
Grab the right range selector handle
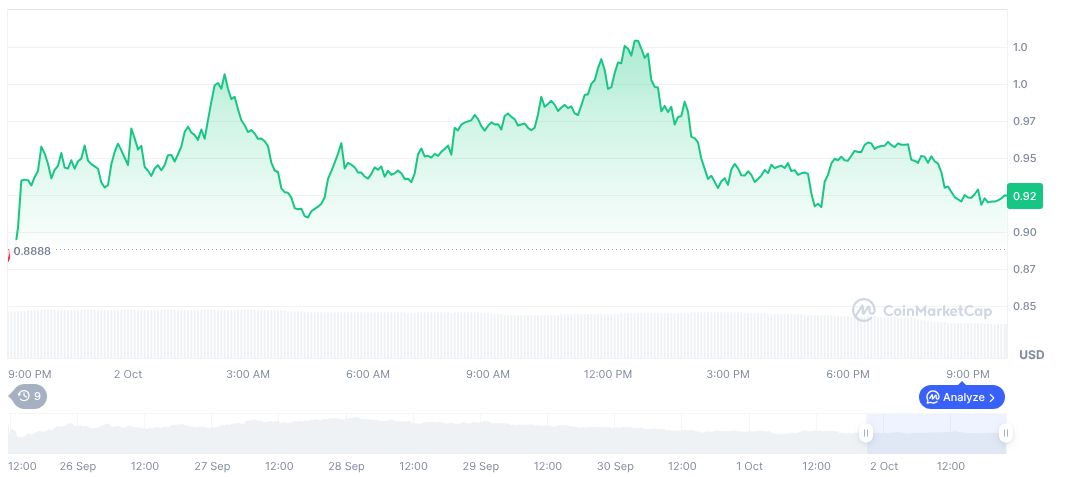(1005, 433)
